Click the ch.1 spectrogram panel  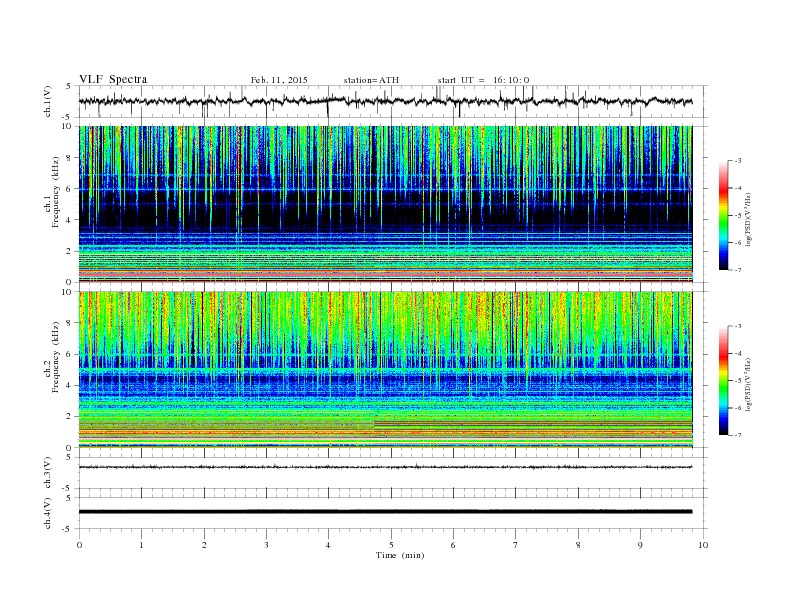[385, 204]
